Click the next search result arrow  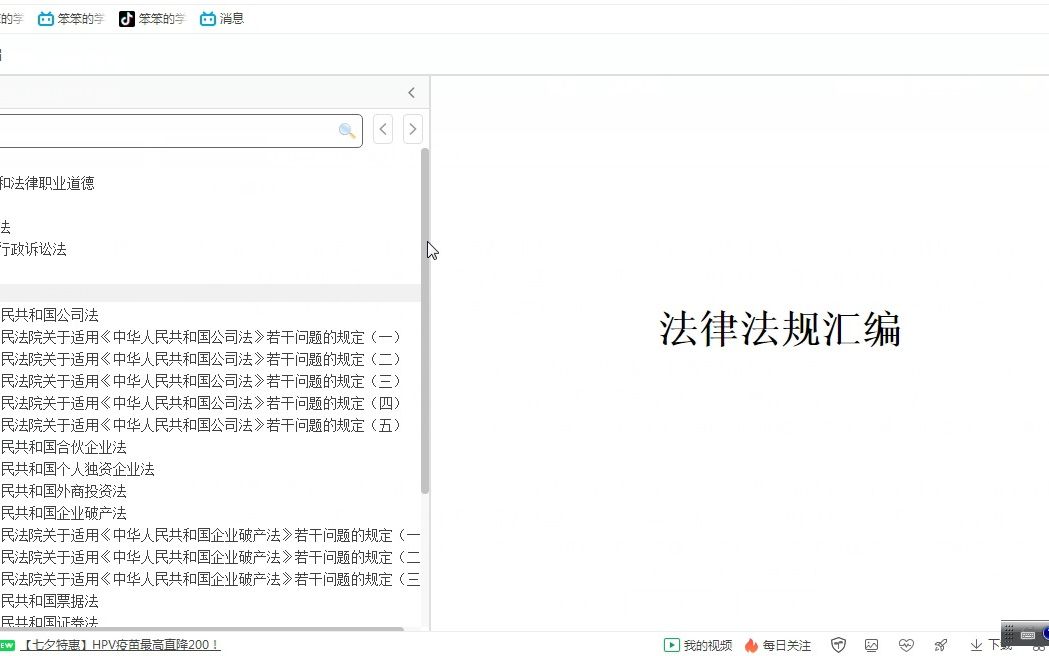413,129
